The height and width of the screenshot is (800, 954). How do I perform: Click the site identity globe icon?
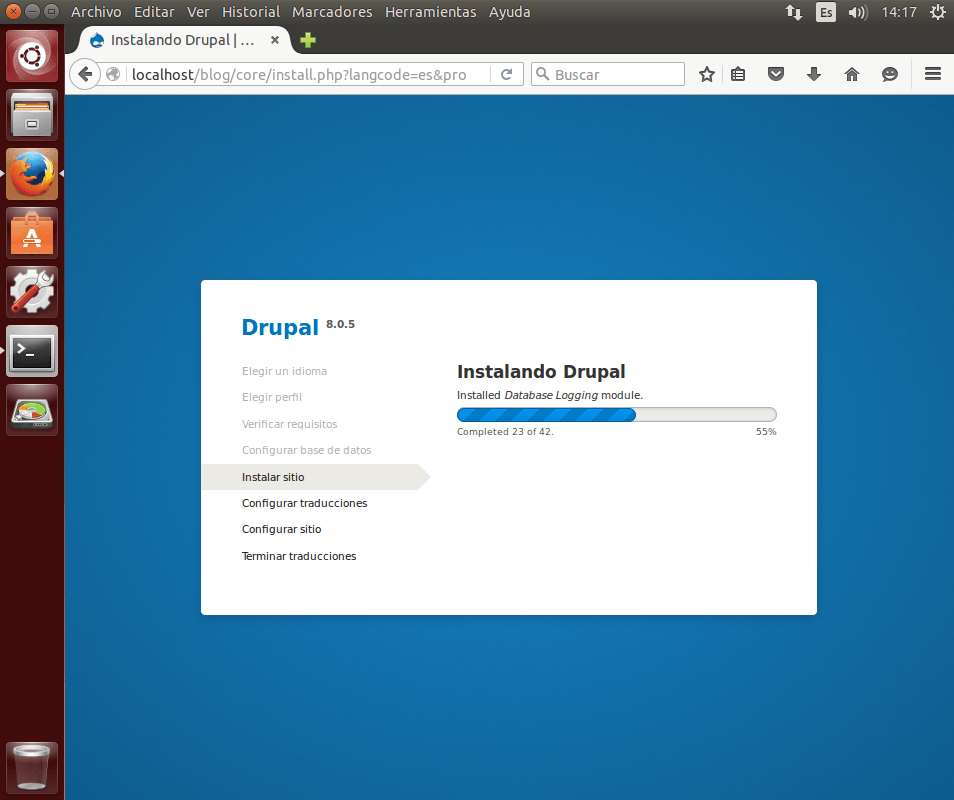tap(113, 75)
